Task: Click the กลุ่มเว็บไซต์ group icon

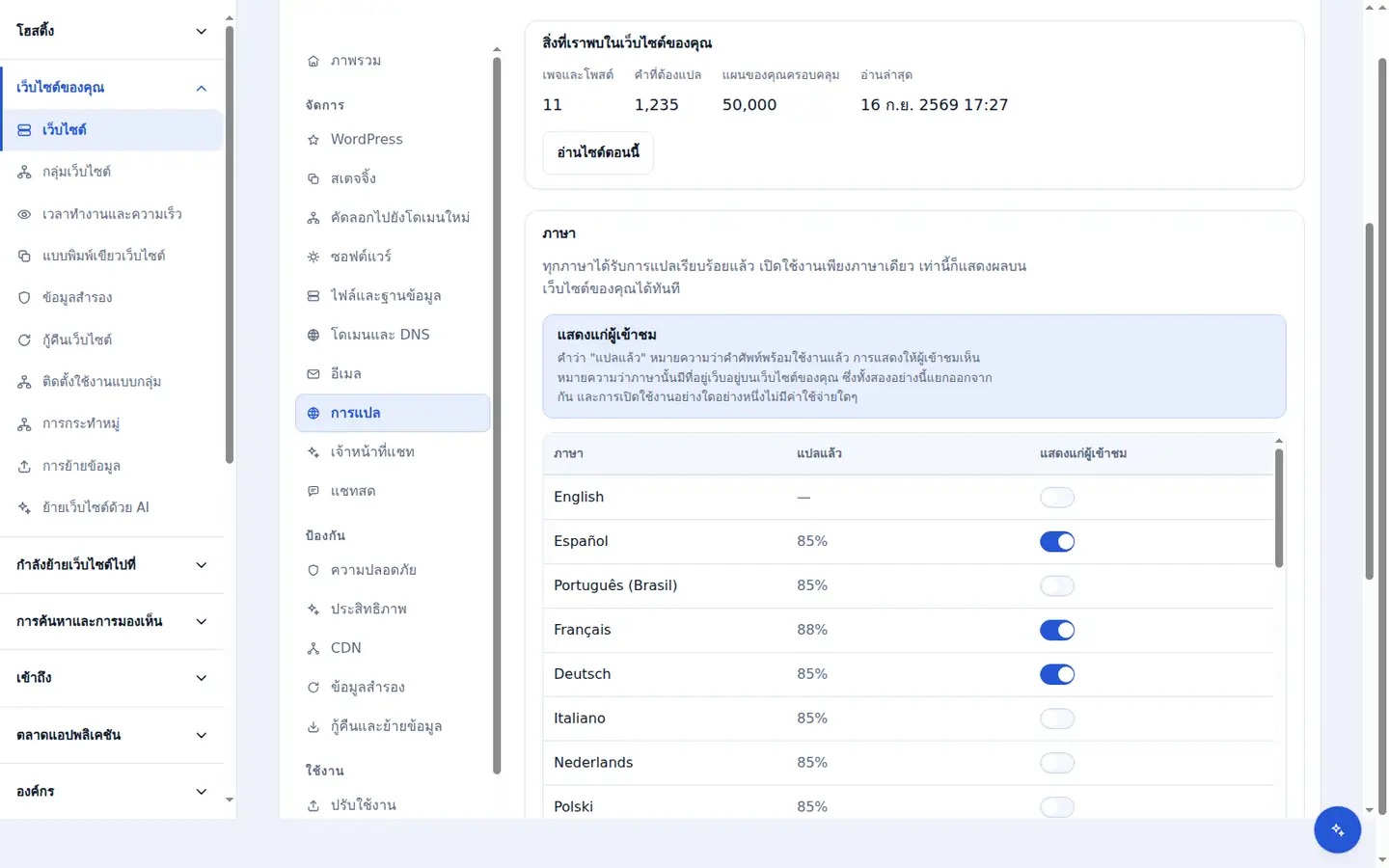Action: (x=24, y=172)
